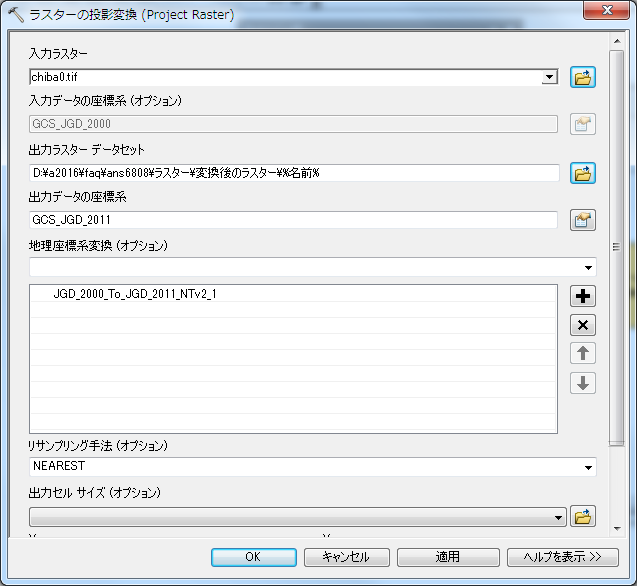The height and width of the screenshot is (586, 637).
Task: Move the transformation down in the list
Action: point(583,383)
